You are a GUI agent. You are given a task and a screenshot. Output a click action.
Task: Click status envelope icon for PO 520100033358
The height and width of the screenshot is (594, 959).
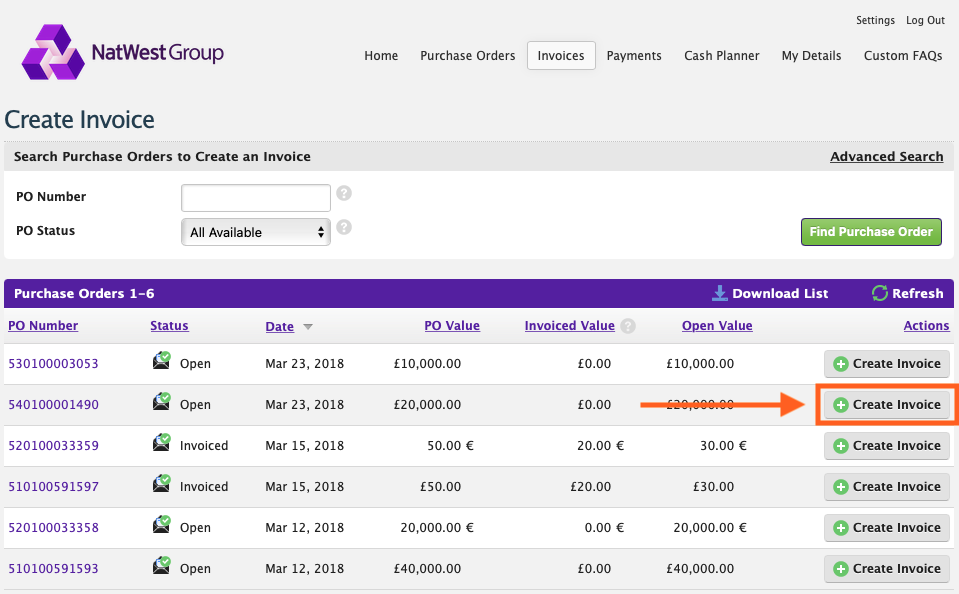(x=161, y=524)
